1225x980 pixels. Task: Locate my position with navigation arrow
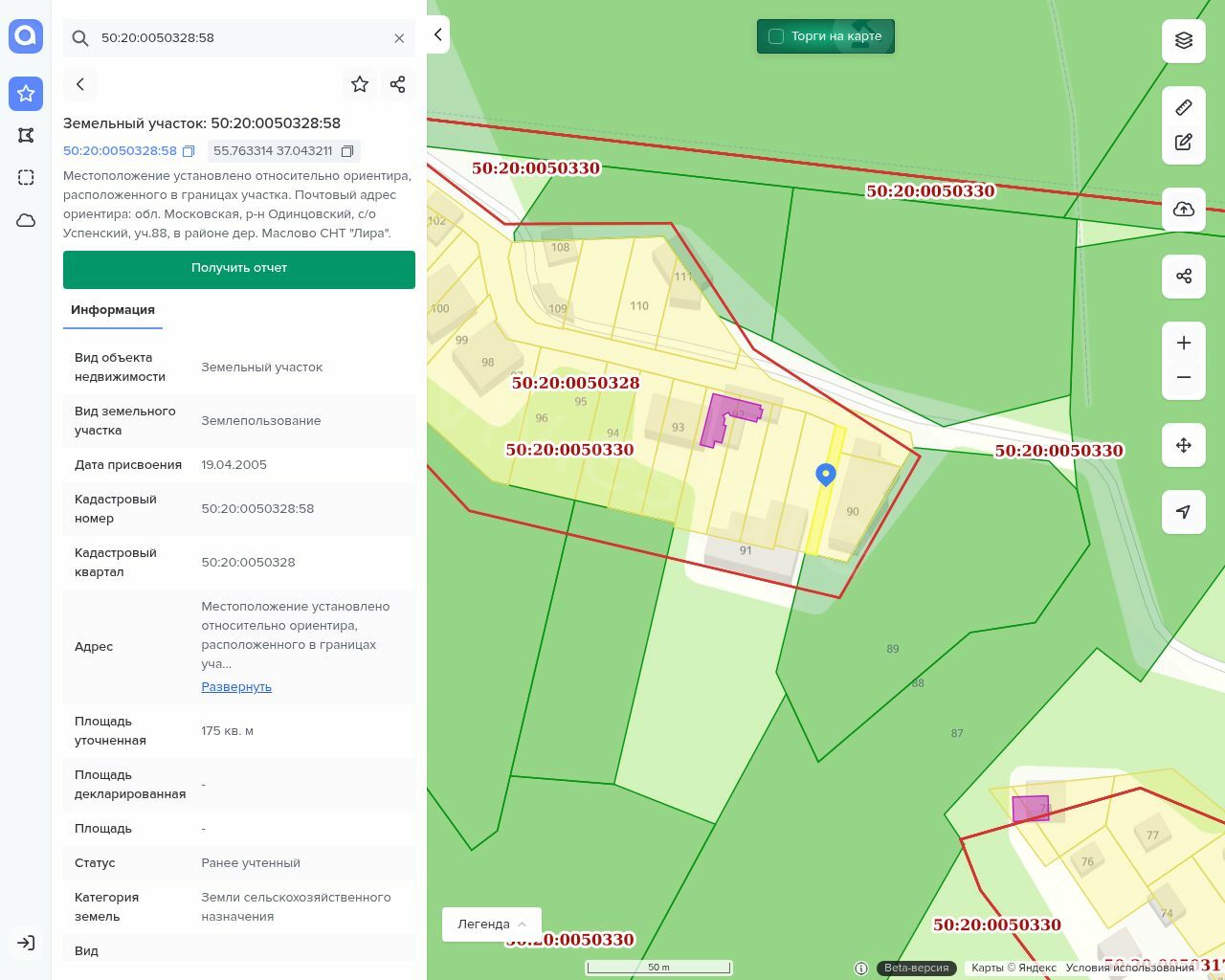coord(1183,512)
